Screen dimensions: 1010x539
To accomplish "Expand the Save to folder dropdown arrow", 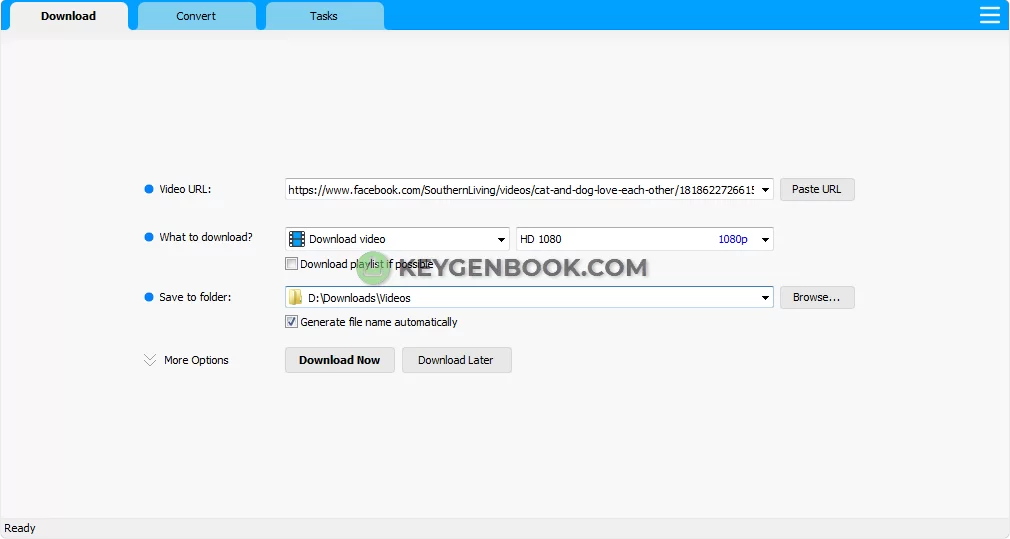I will (766, 297).
